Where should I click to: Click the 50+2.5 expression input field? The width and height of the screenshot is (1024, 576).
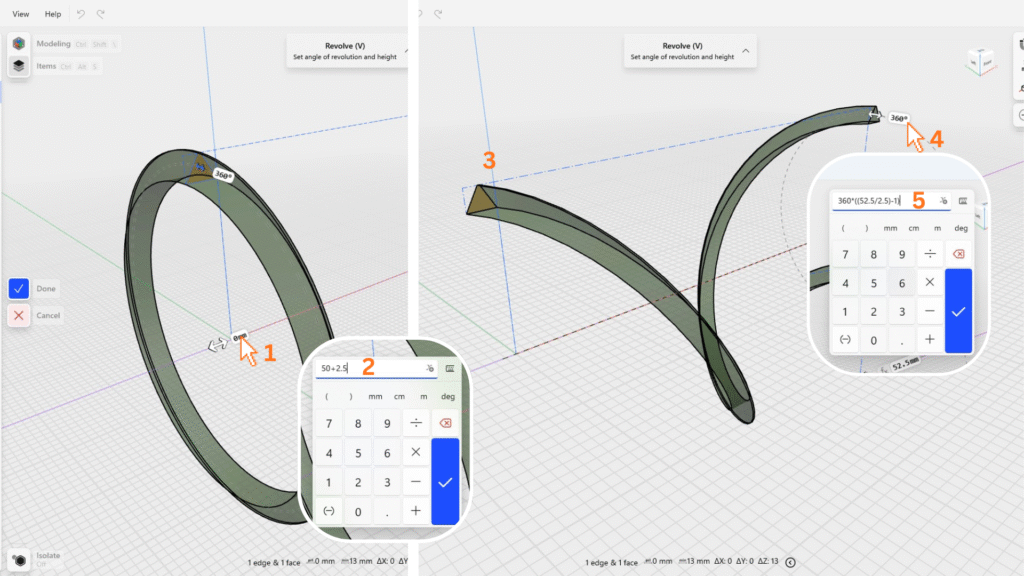pos(365,369)
